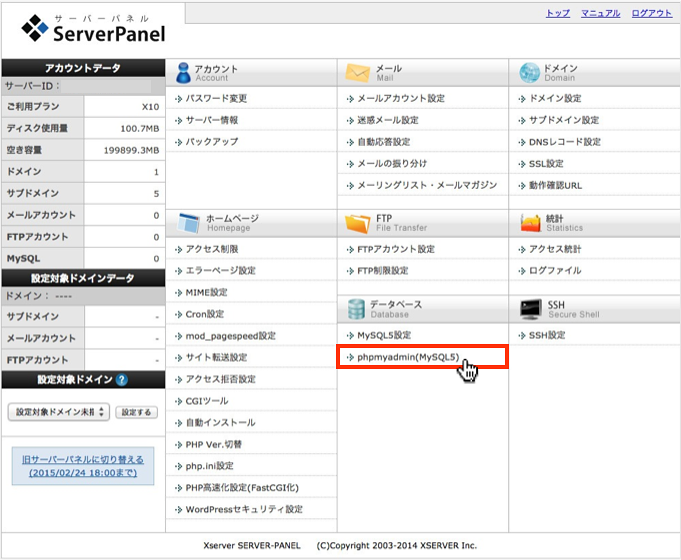681x560 pixels.
Task: Open アクセス拒否設定
Action: tap(221, 379)
